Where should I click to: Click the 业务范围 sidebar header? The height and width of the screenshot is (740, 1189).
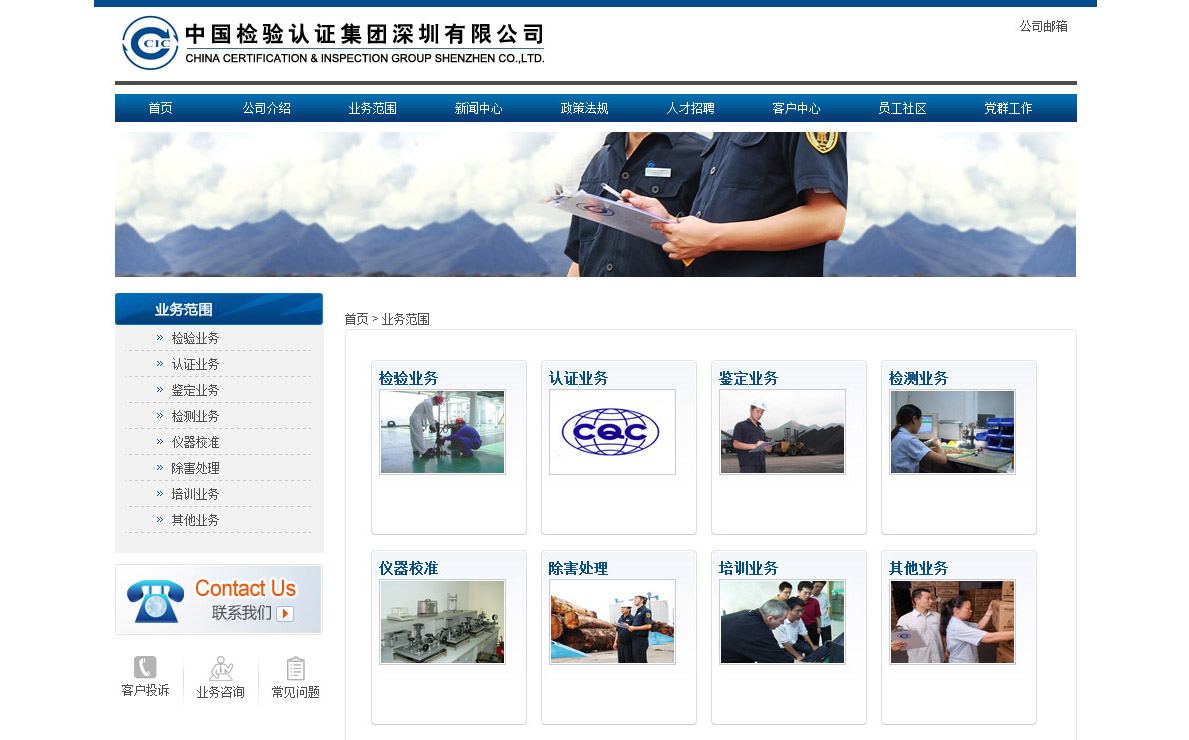(218, 309)
